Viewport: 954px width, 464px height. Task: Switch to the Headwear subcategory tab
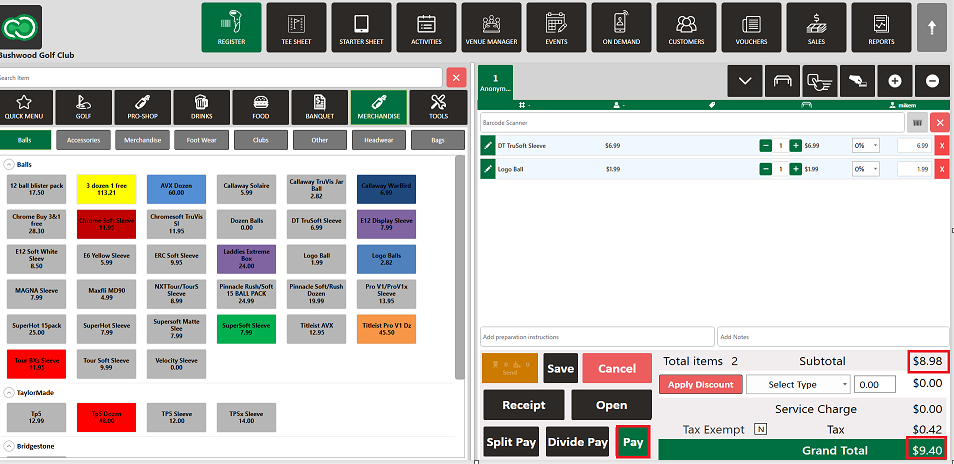coord(378,140)
